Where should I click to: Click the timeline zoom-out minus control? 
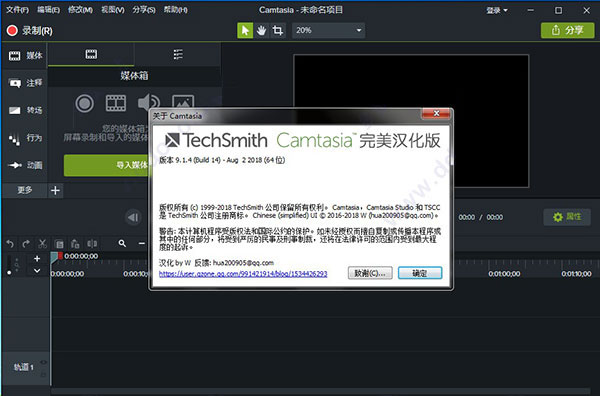[142, 243]
